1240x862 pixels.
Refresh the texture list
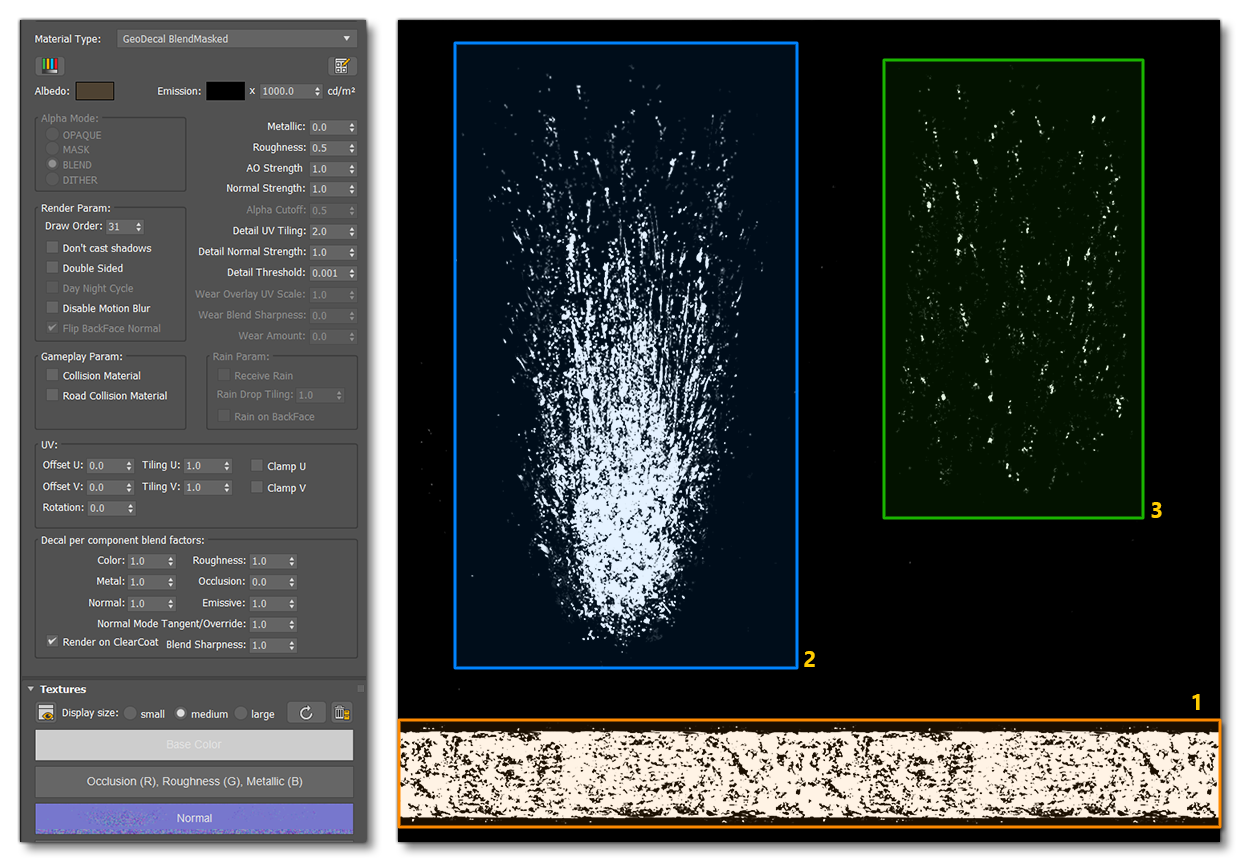coord(306,712)
